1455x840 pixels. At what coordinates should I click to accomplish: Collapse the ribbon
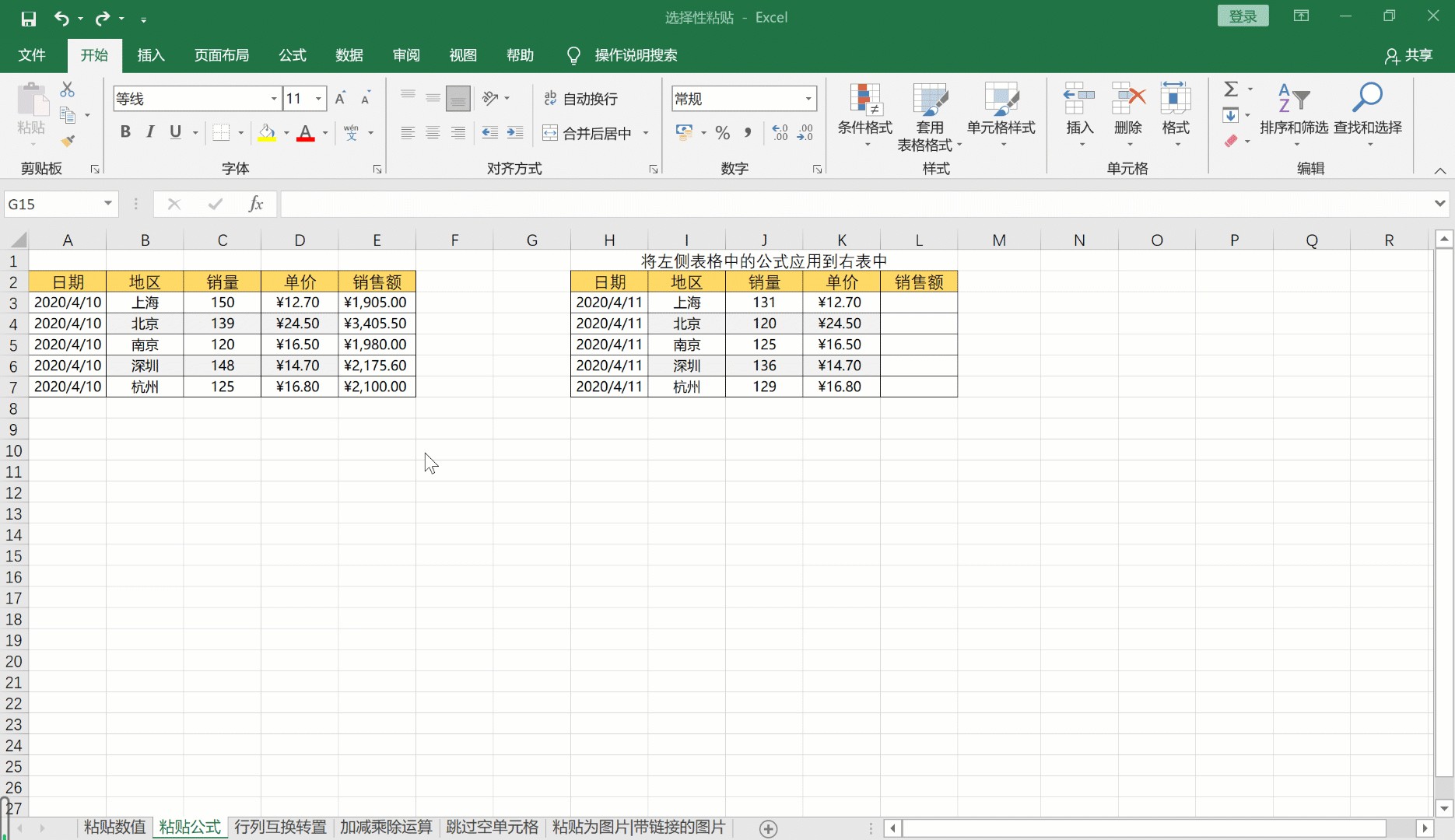coord(1439,171)
